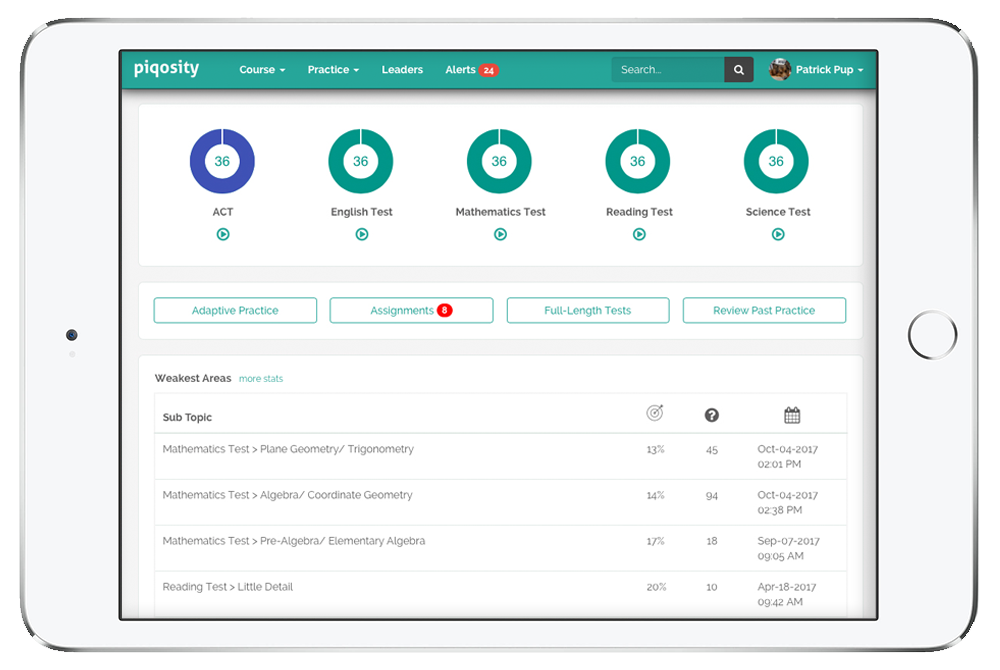
Task: Go to the Leaders page
Action: click(402, 70)
